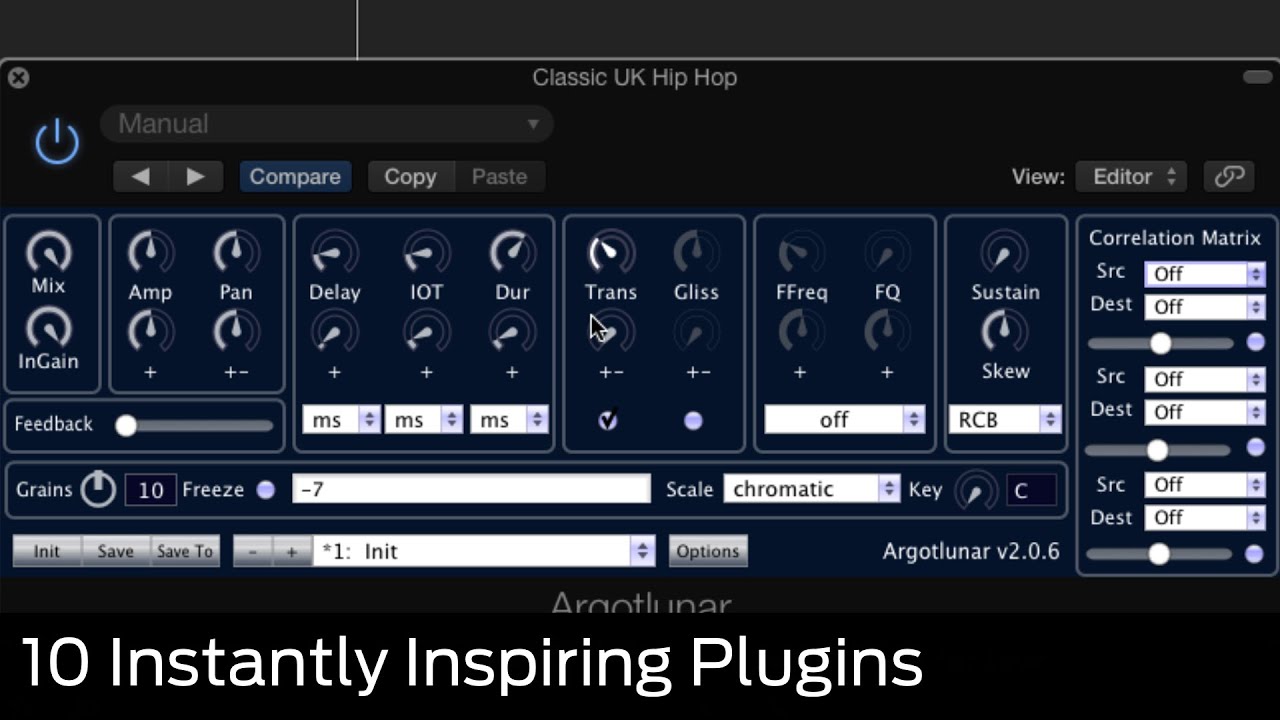Viewport: 1280px width, 720px height.
Task: Click the Init button
Action: pos(47,551)
